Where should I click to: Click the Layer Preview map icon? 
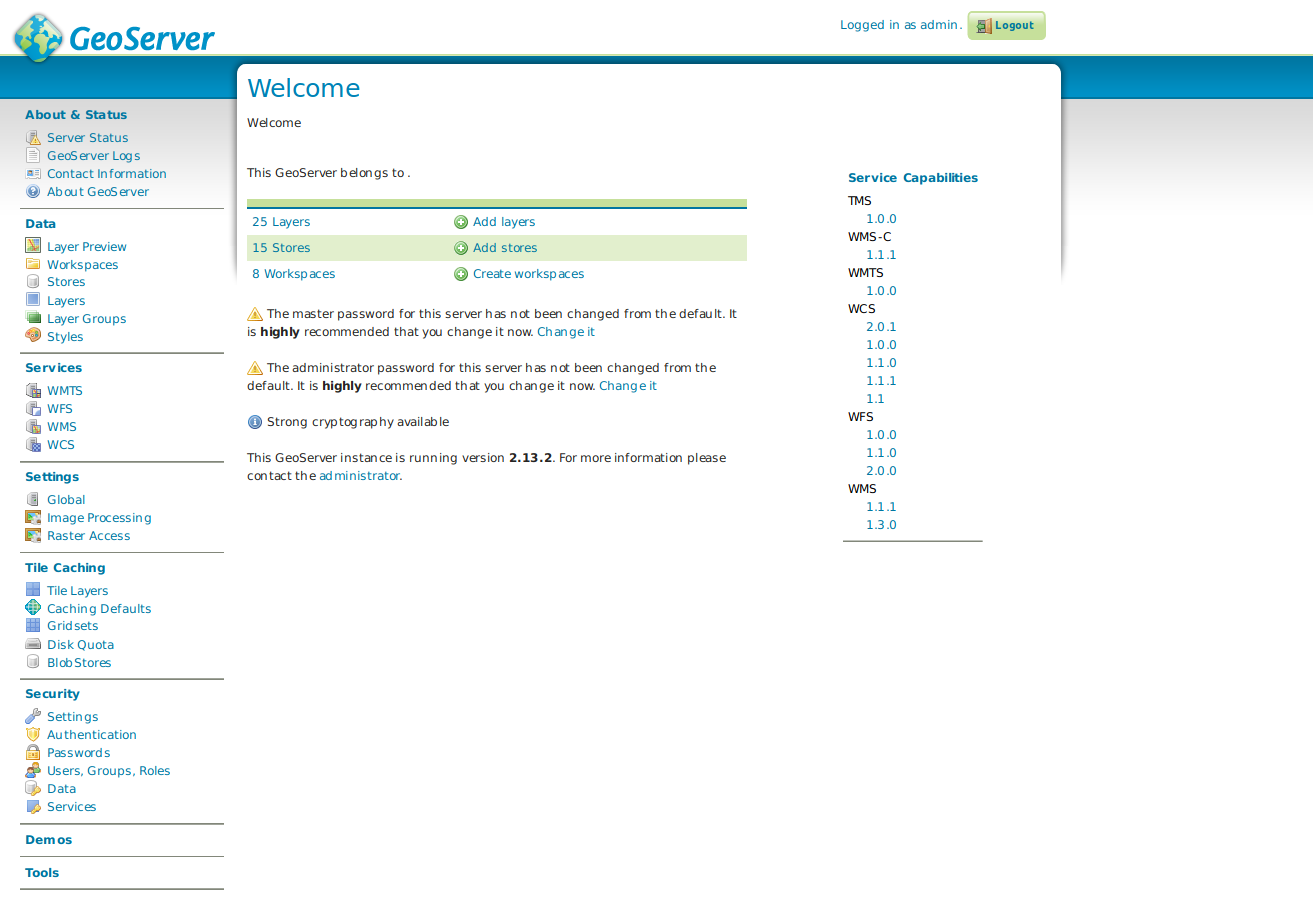(x=33, y=246)
